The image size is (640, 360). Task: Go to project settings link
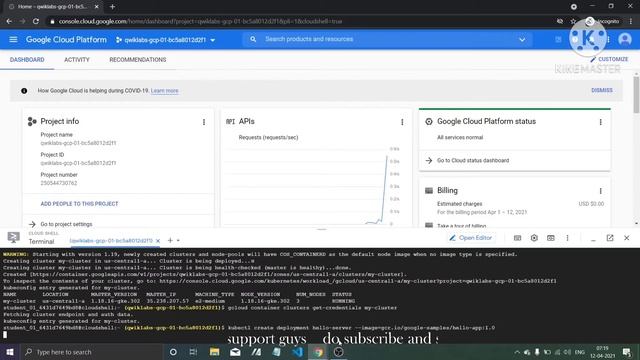click(66, 224)
